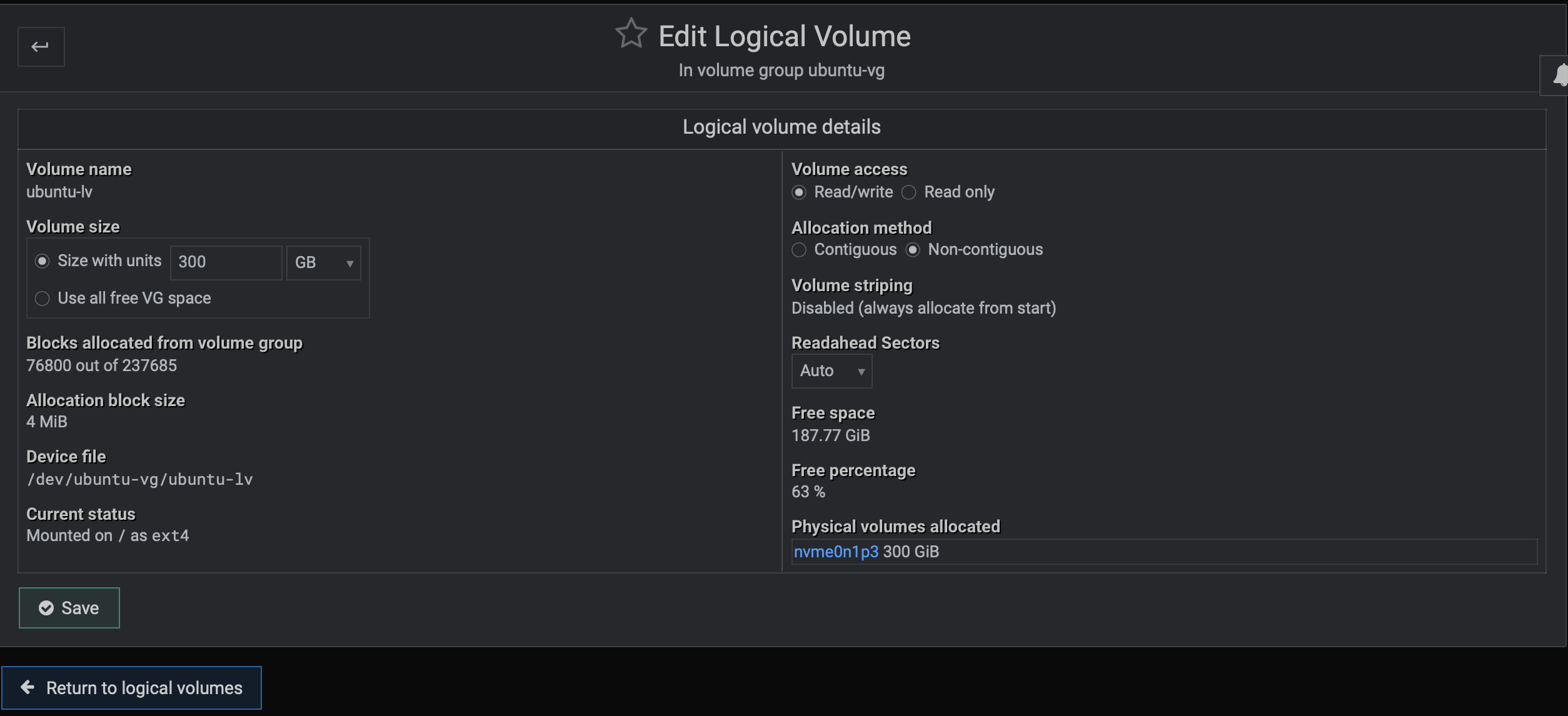Open the notifications bell
This screenshot has height=716, width=1568.
(1559, 76)
